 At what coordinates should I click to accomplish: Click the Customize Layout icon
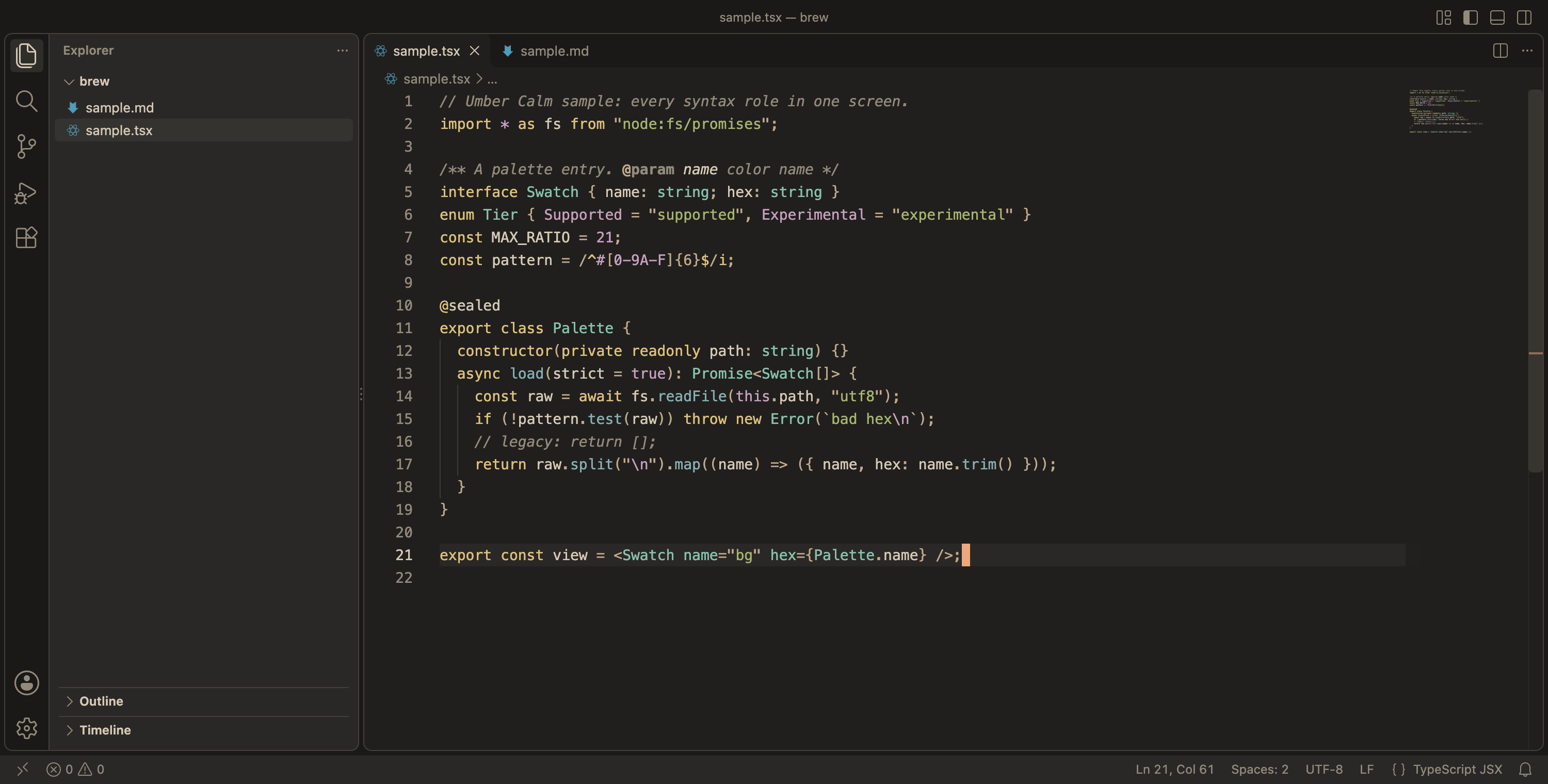point(1443,18)
